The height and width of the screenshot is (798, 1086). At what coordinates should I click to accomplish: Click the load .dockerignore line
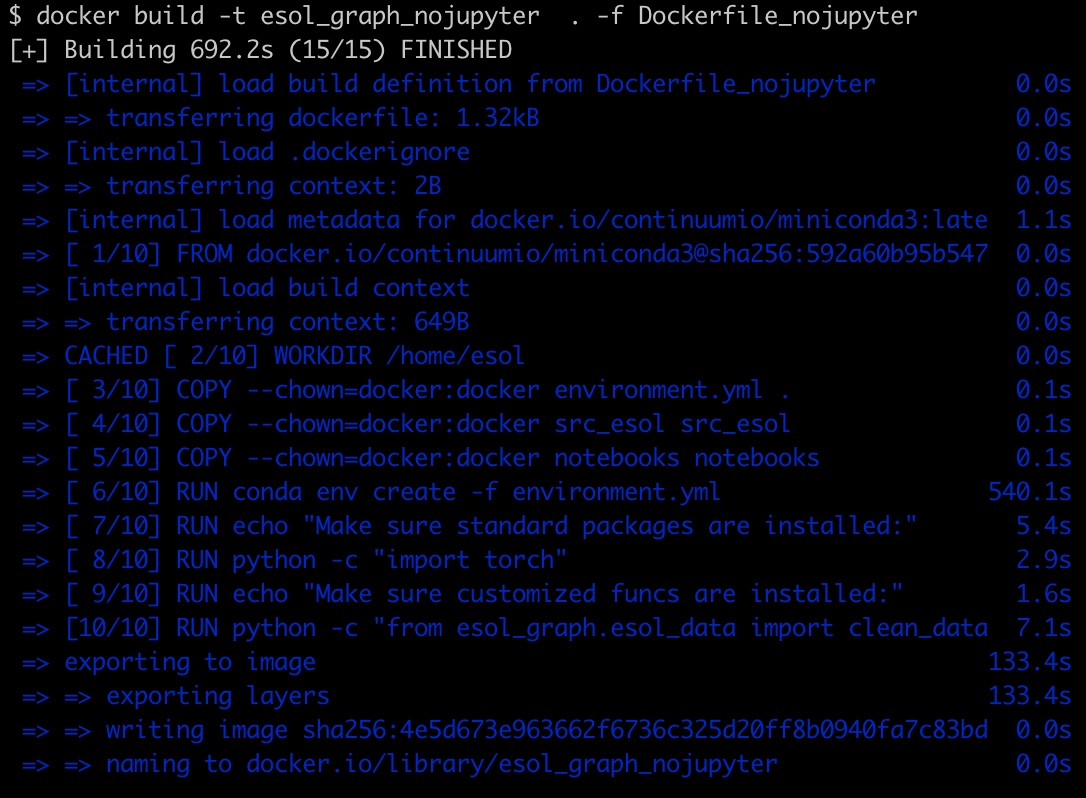546,152
